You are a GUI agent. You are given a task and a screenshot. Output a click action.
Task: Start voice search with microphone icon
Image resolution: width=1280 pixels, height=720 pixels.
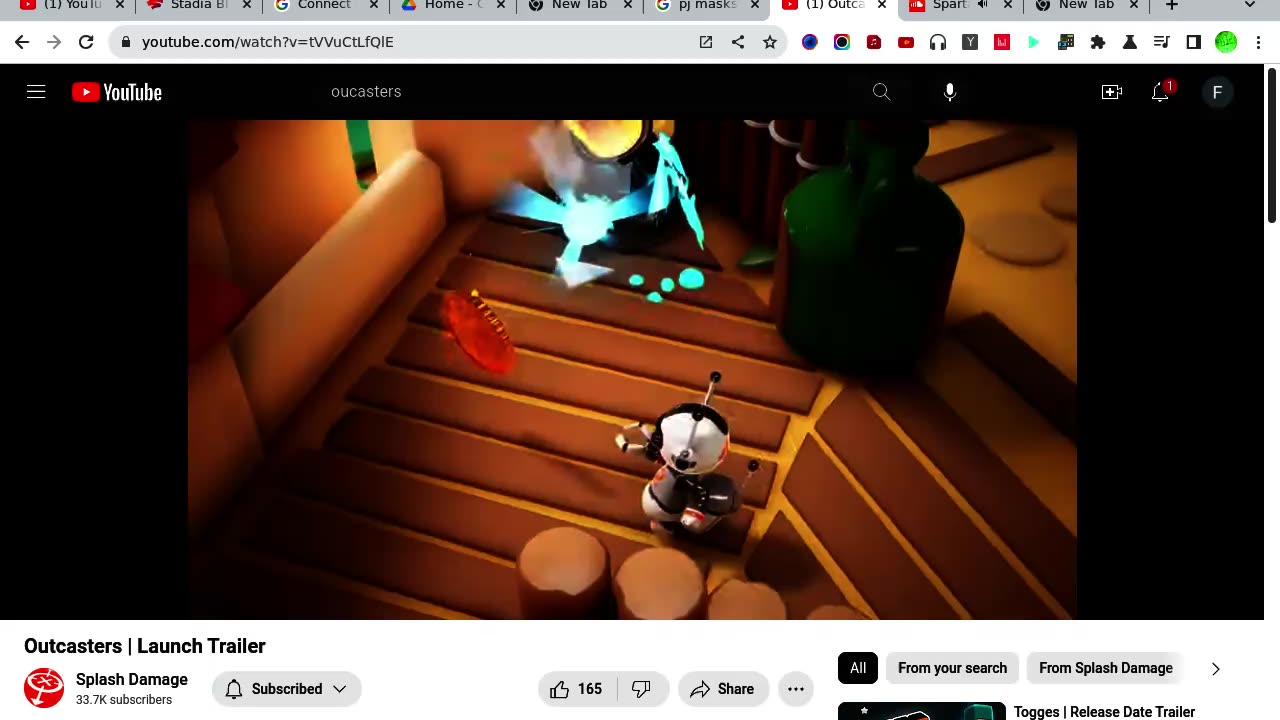pyautogui.click(x=950, y=92)
